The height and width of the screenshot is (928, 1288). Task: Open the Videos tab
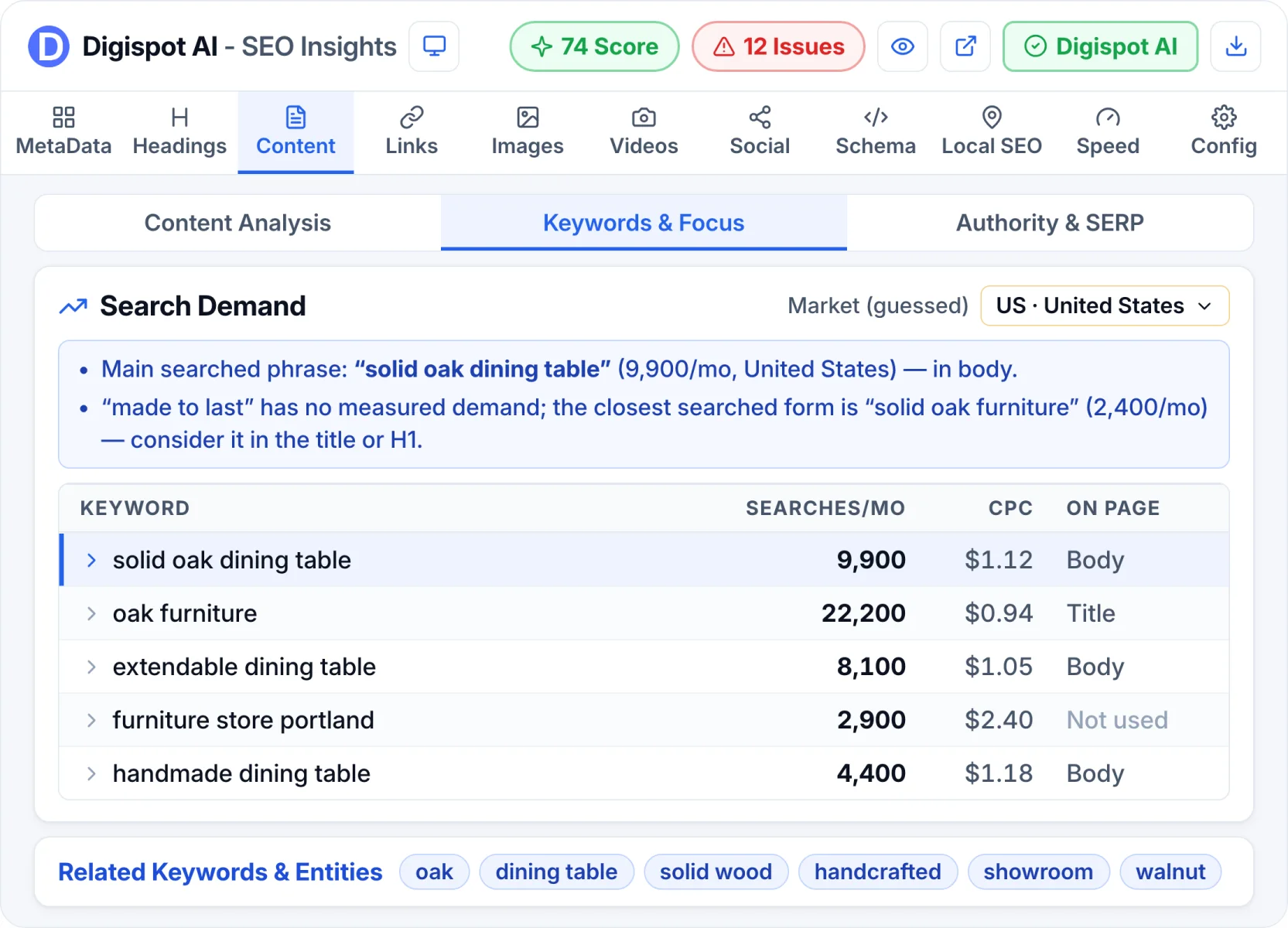point(644,132)
